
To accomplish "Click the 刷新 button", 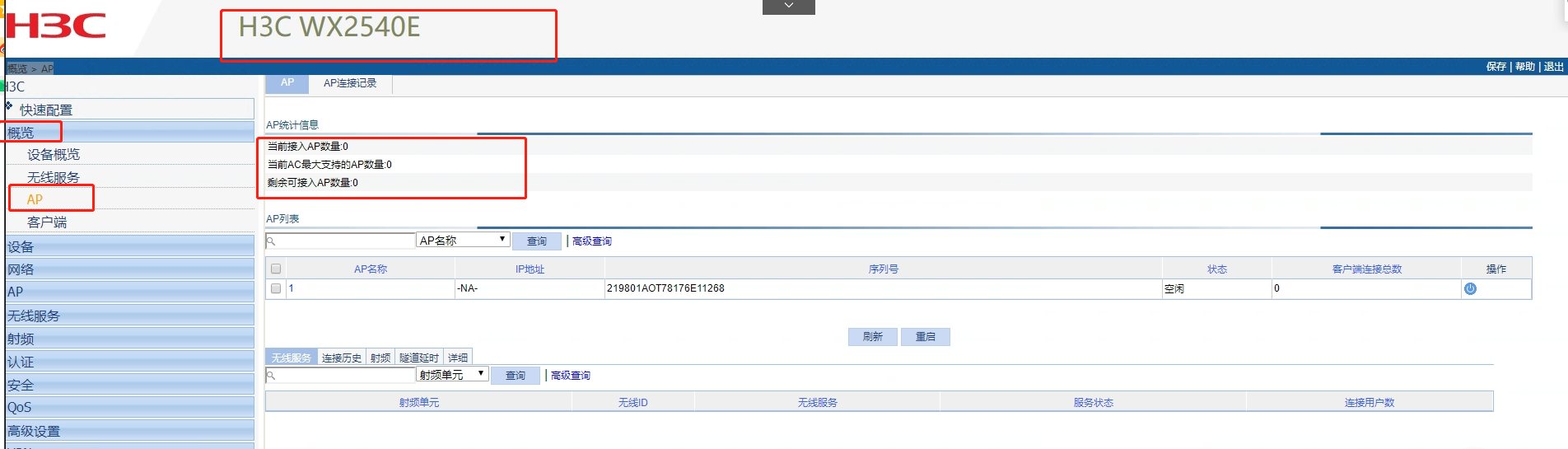I will pos(873,336).
